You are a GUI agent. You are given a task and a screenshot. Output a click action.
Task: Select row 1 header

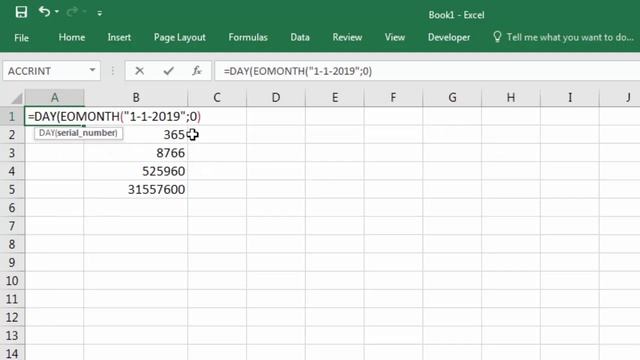[x=12, y=116]
